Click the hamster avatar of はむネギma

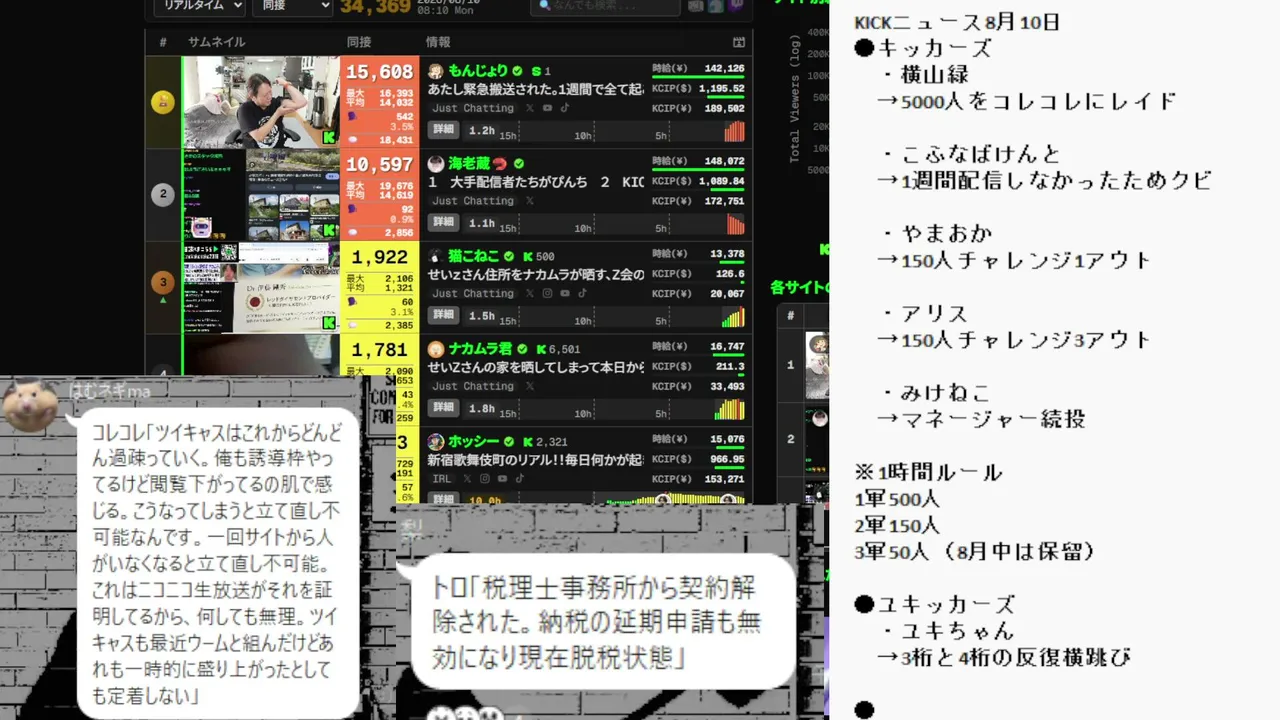pyautogui.click(x=28, y=405)
